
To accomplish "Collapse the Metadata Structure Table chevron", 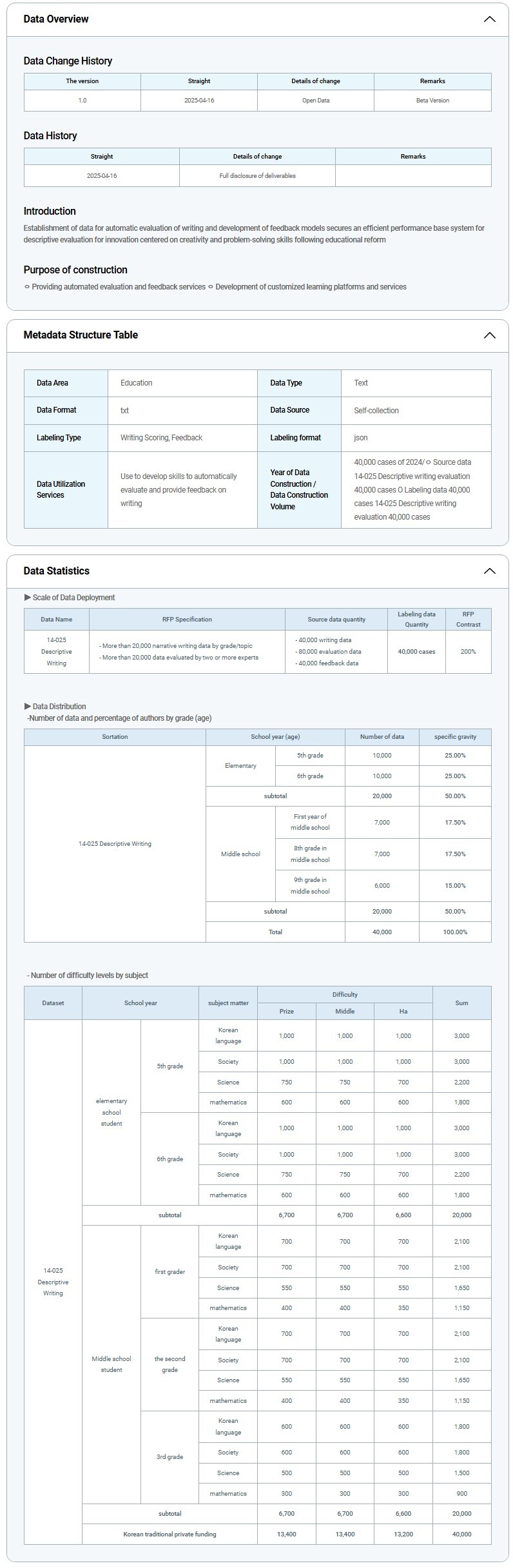I will point(489,335).
